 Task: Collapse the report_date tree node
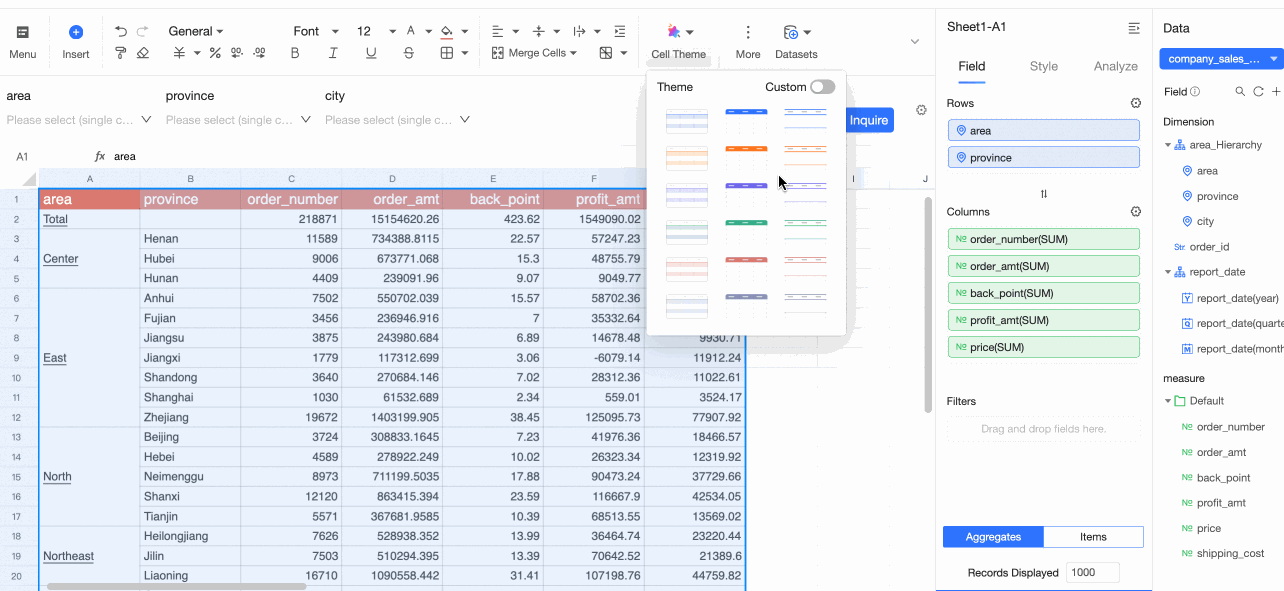coord(1168,271)
